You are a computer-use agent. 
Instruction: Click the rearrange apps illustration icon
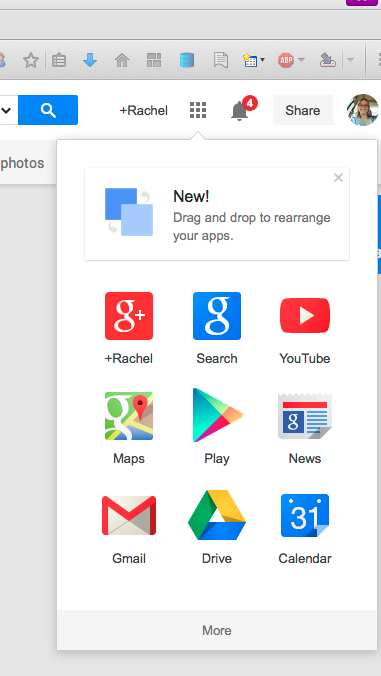pyautogui.click(x=129, y=212)
